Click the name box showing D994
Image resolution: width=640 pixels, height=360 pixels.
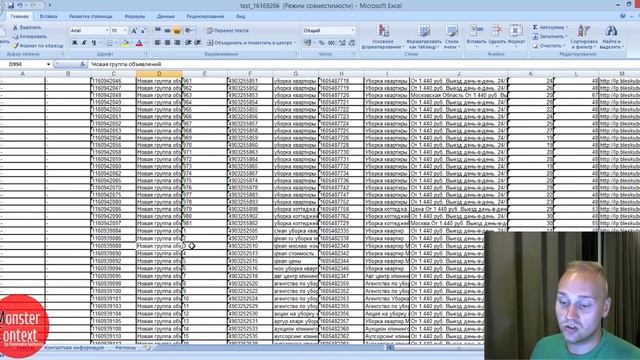click(24, 64)
